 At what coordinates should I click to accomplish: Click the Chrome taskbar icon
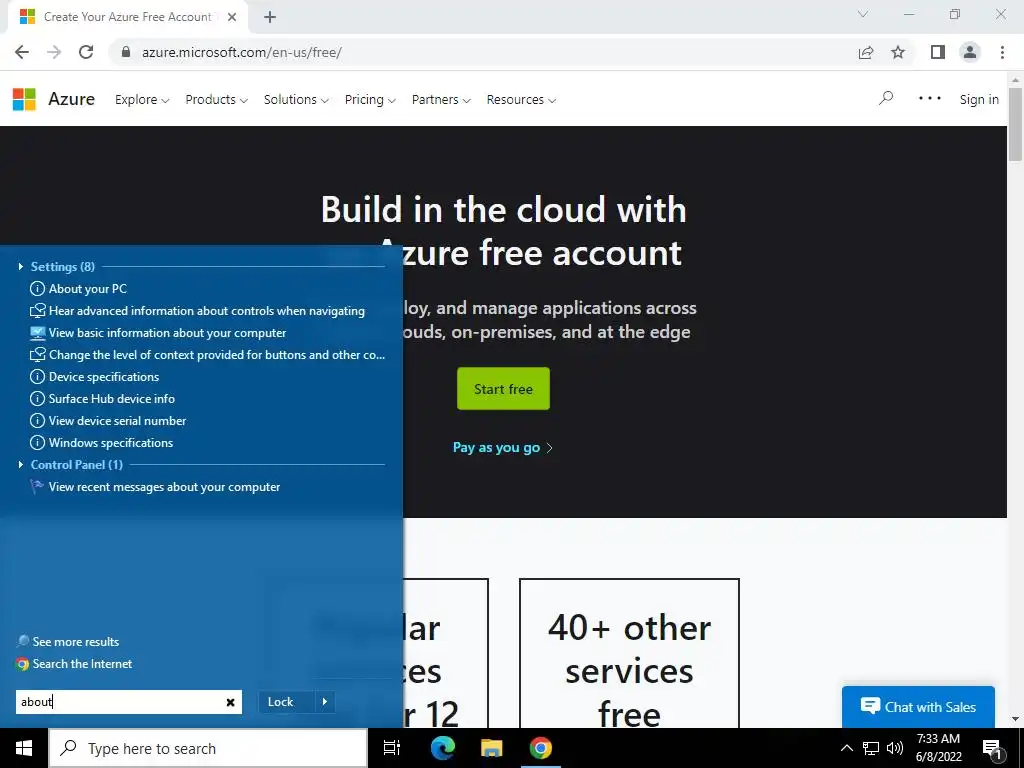[x=540, y=748]
